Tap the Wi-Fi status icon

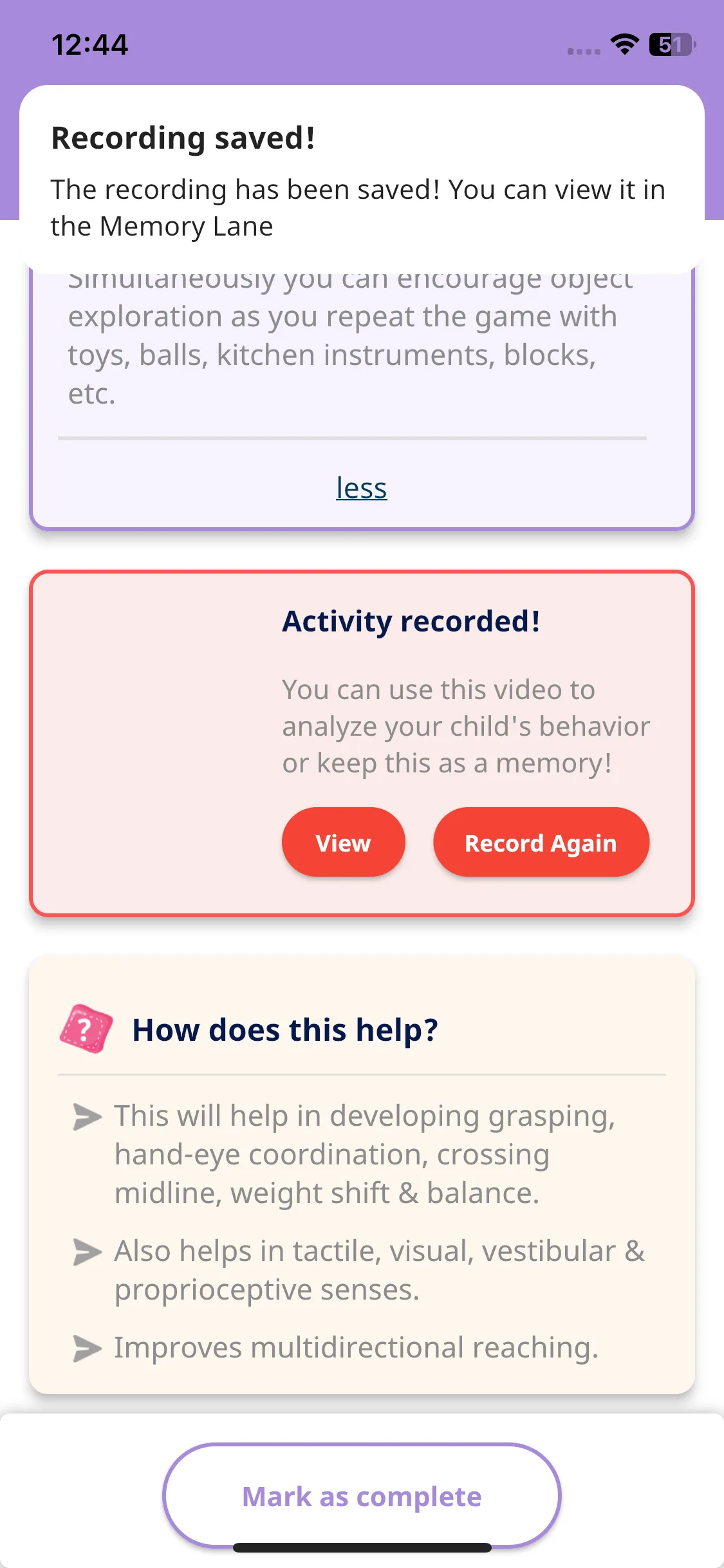click(x=624, y=44)
